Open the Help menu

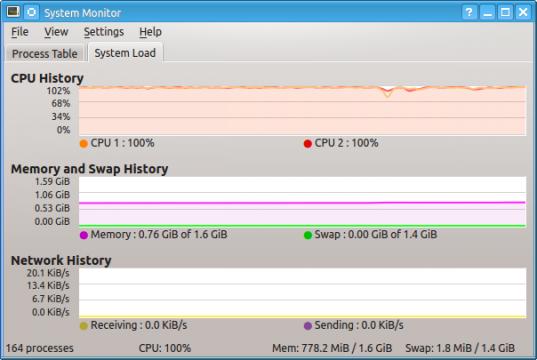(x=150, y=32)
